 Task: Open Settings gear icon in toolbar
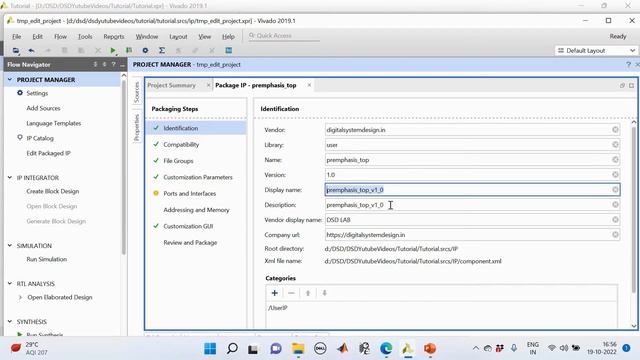point(145,51)
